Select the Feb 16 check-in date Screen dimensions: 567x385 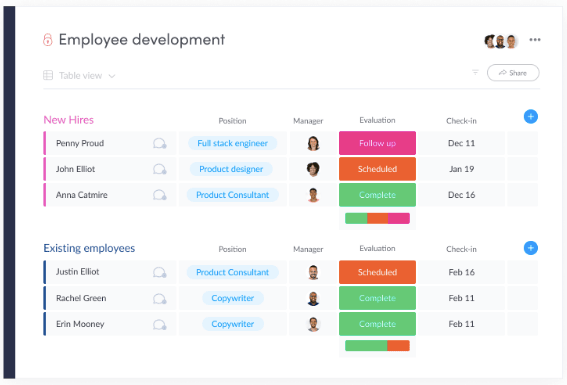[461, 272]
